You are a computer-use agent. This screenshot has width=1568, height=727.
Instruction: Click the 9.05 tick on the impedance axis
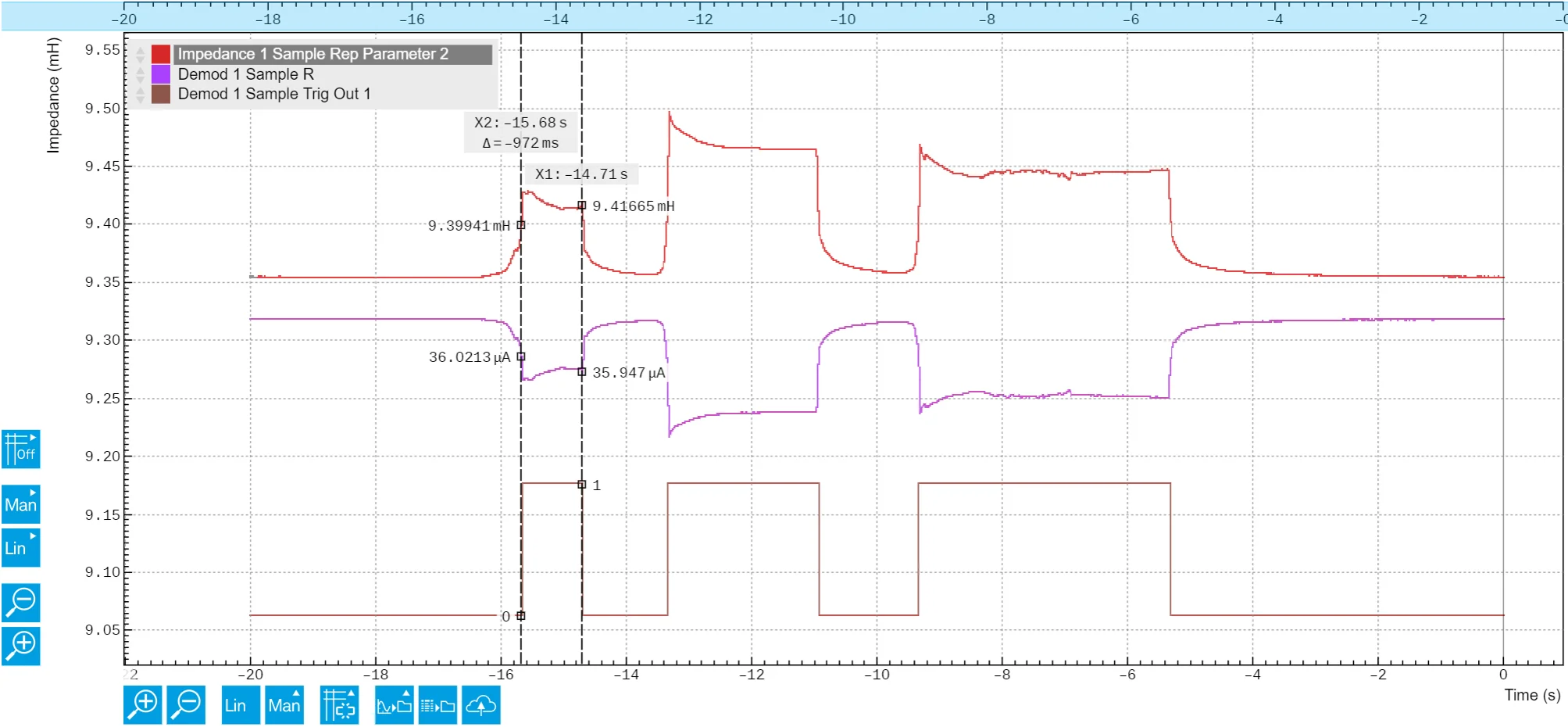[102, 630]
